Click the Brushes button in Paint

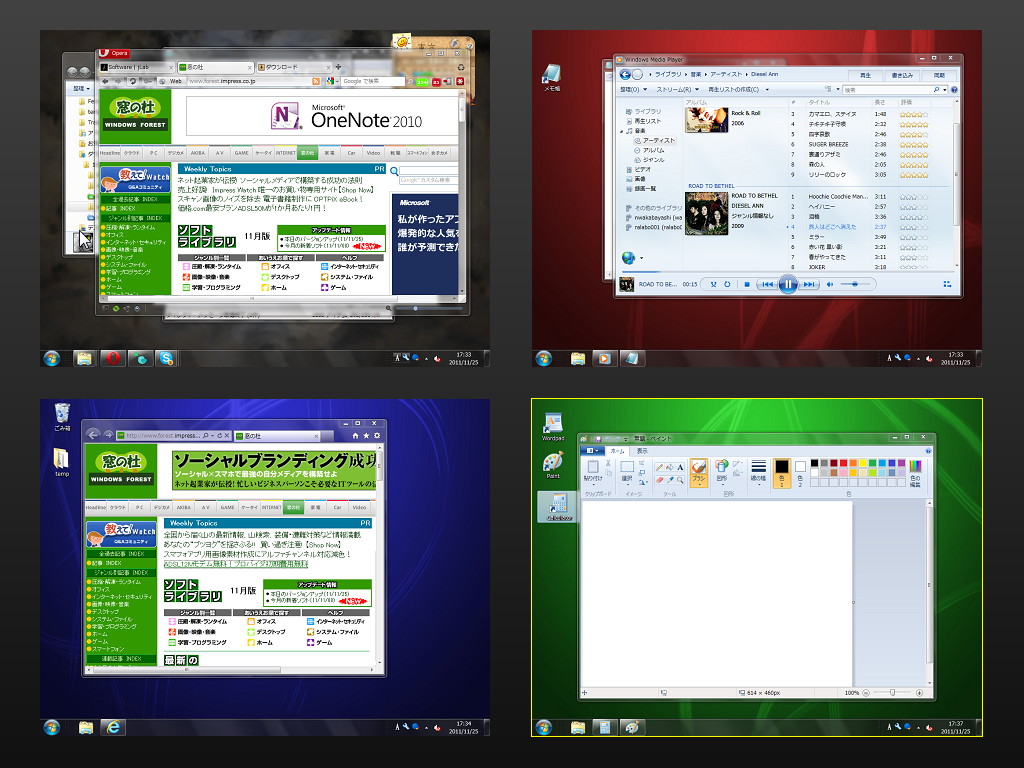pos(699,473)
